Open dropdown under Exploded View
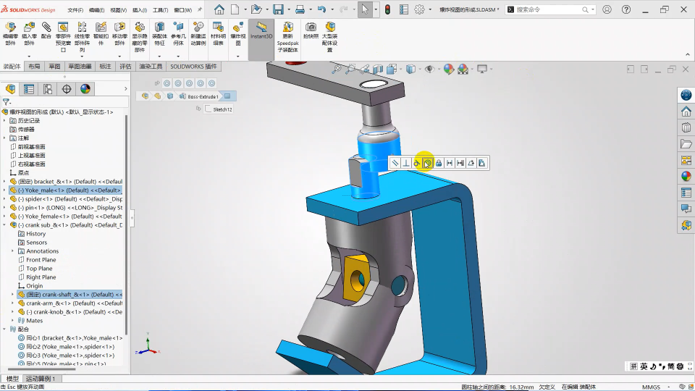The height and width of the screenshot is (391, 695). [x=238, y=56]
